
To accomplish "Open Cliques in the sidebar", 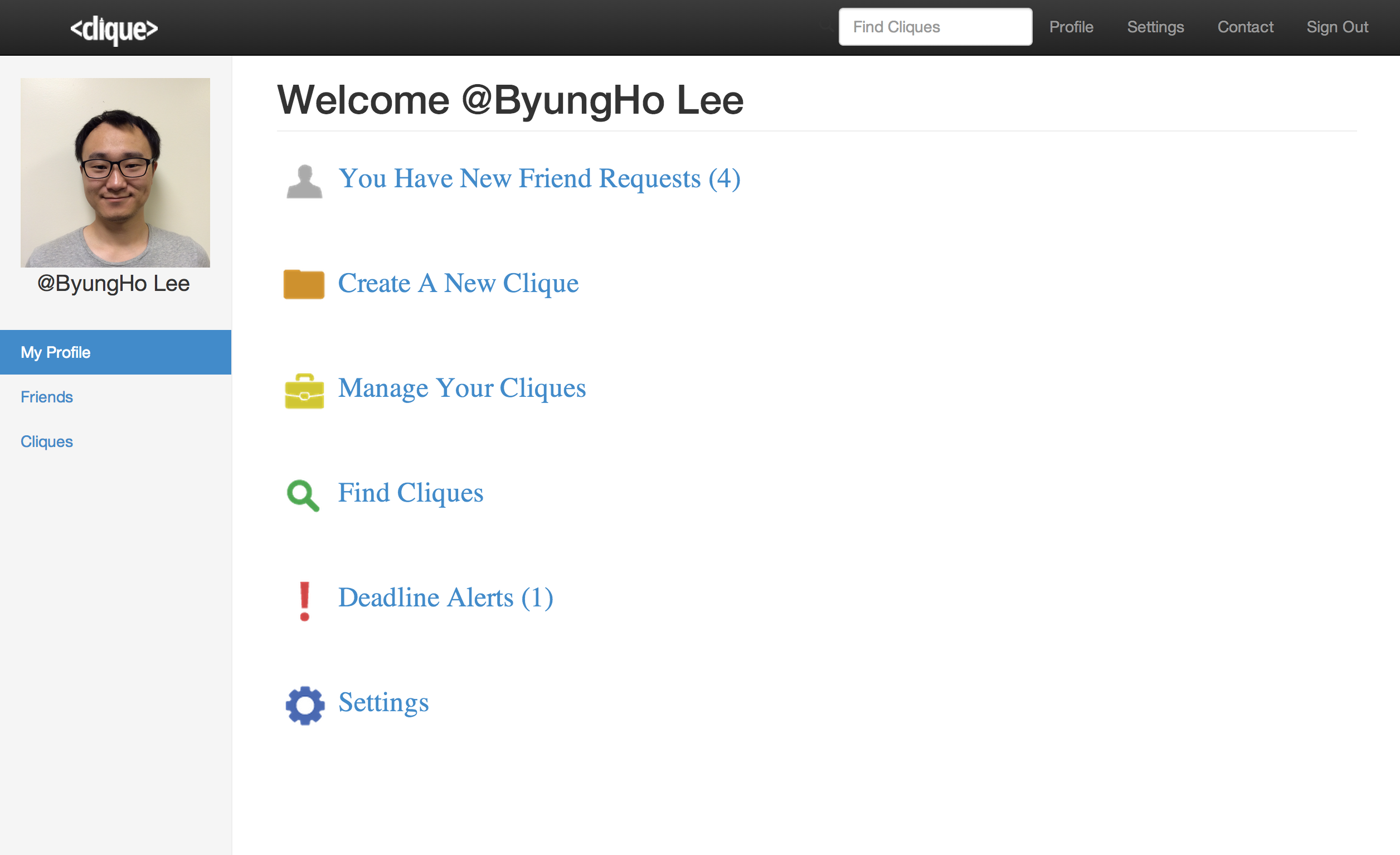I will tap(47, 441).
